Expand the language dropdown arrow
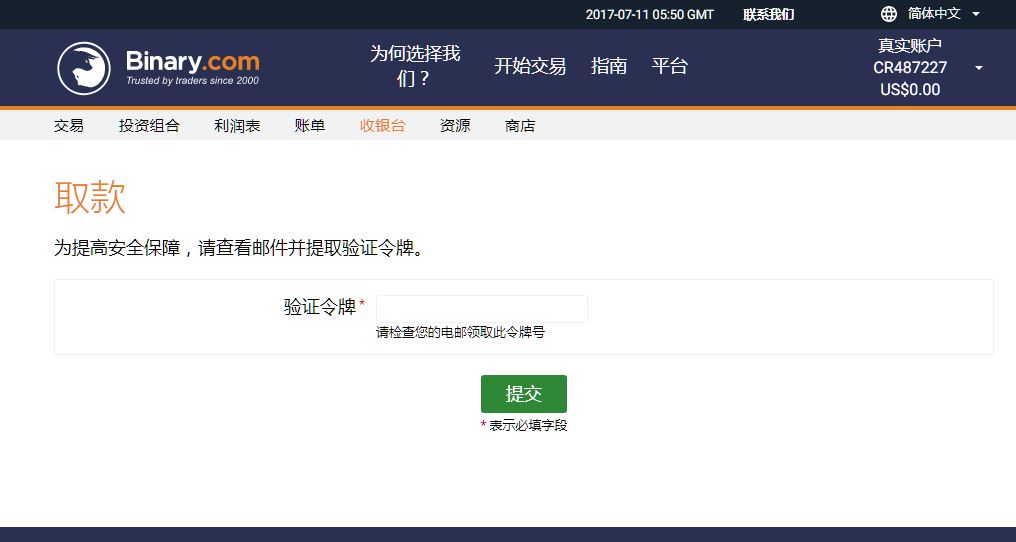The width and height of the screenshot is (1016, 542). coord(976,14)
